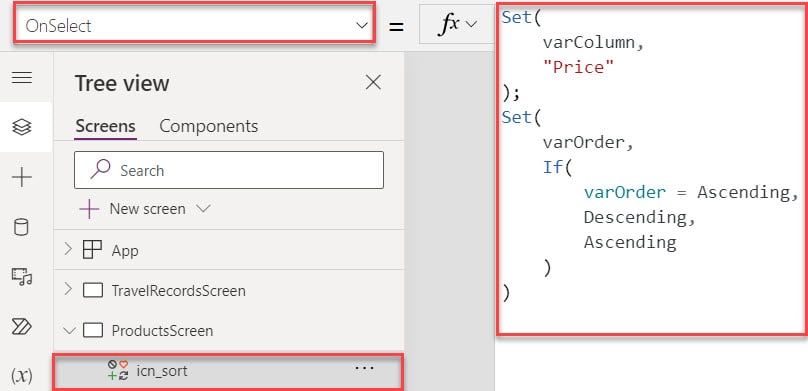This screenshot has height=391, width=808.
Task: Open the Data cylinder icon
Action: [21, 227]
